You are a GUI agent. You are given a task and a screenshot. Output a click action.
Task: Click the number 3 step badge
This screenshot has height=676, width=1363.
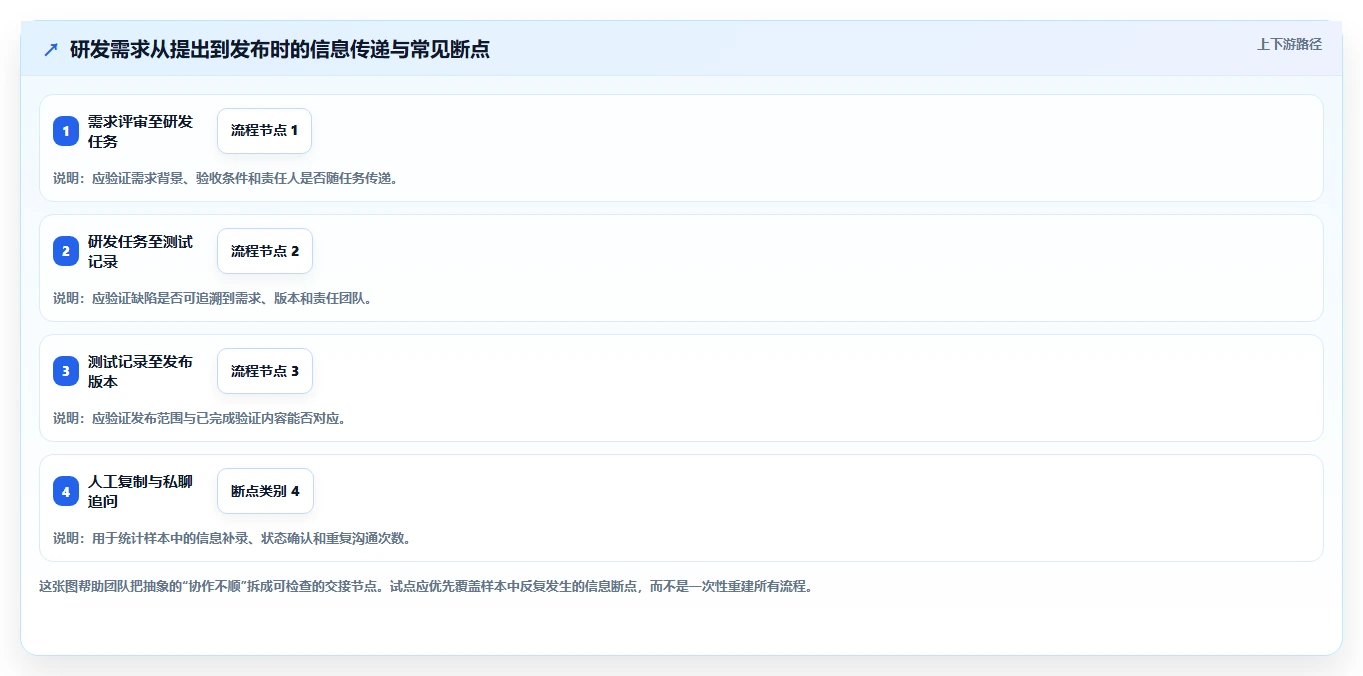tap(66, 371)
